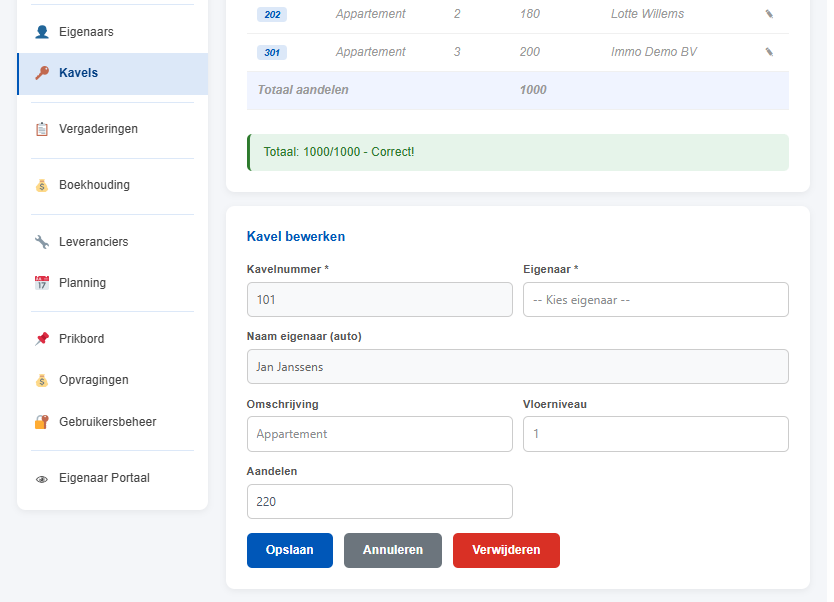Click floor level 2 in row 202
834x602 pixels.
click(457, 14)
